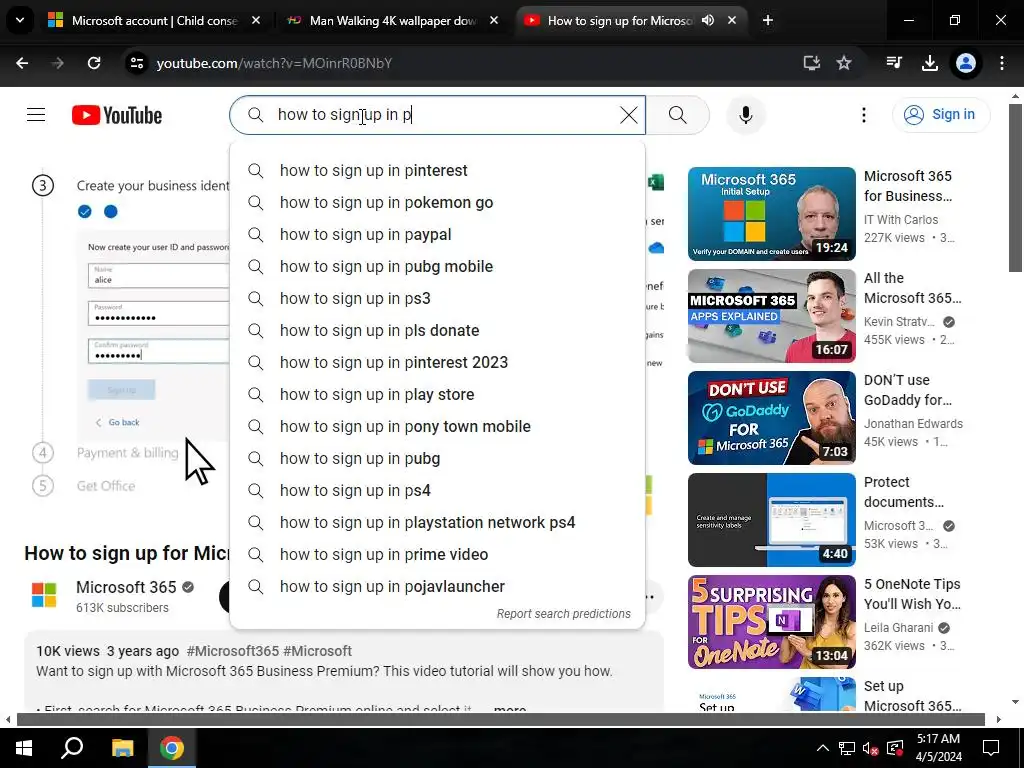
Task: Select suggestion 'how to sign up in pubg mobile'
Action: pos(438,266)
